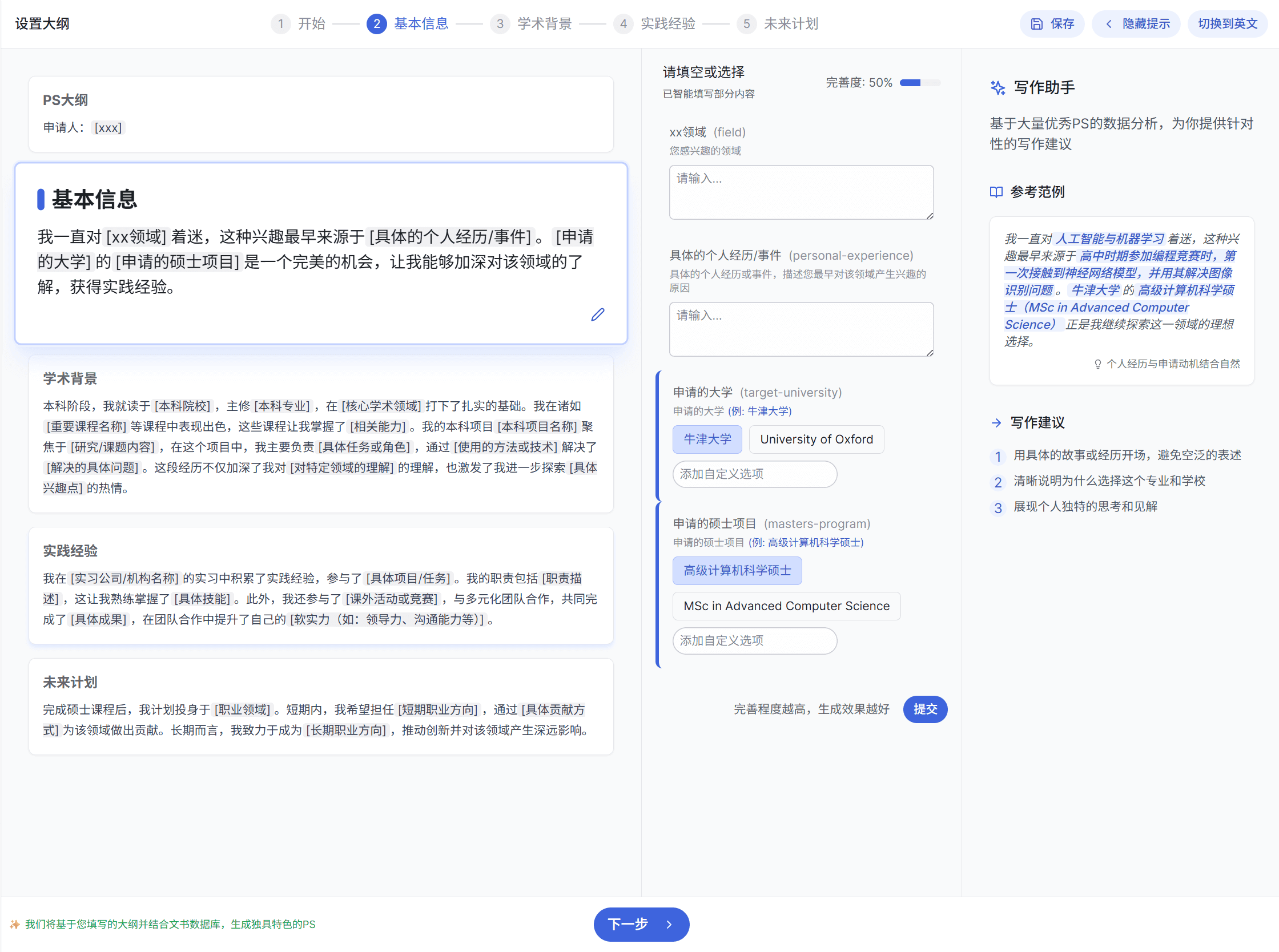1279x952 pixels.
Task: Click the step 3 number circle
Action: click(500, 23)
